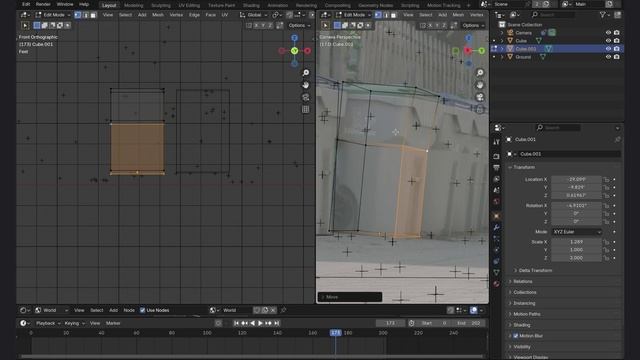The width and height of the screenshot is (640, 360).
Task: Expand Camera in the outliner
Action: click(502, 33)
